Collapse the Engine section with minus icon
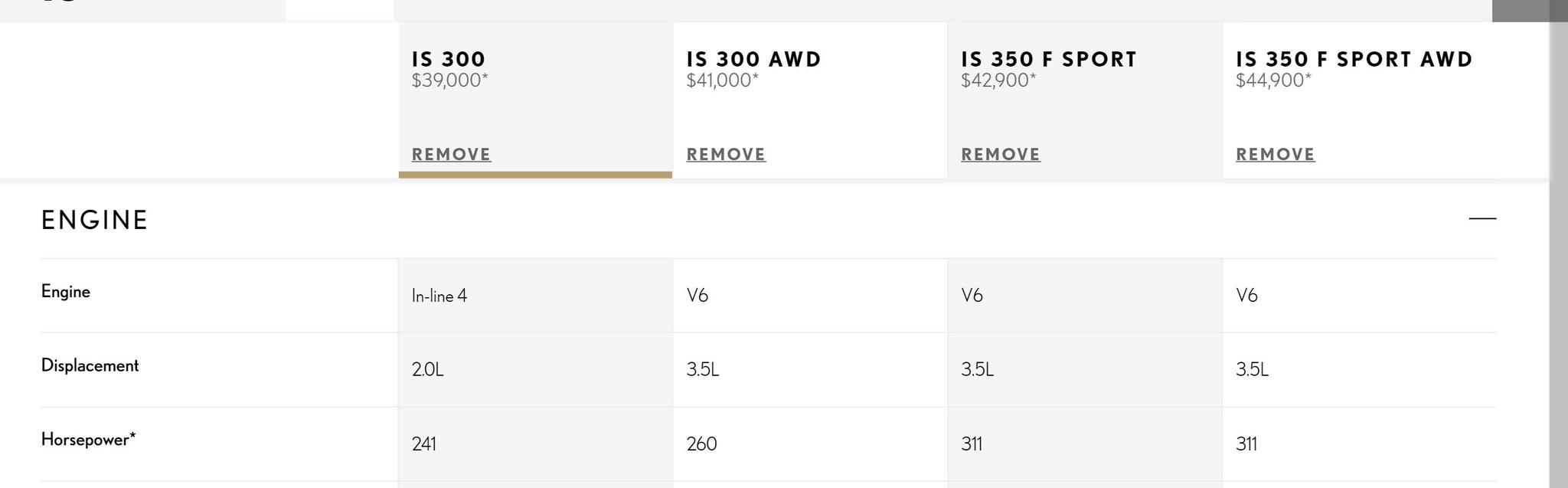The image size is (1568, 488). (x=1482, y=219)
